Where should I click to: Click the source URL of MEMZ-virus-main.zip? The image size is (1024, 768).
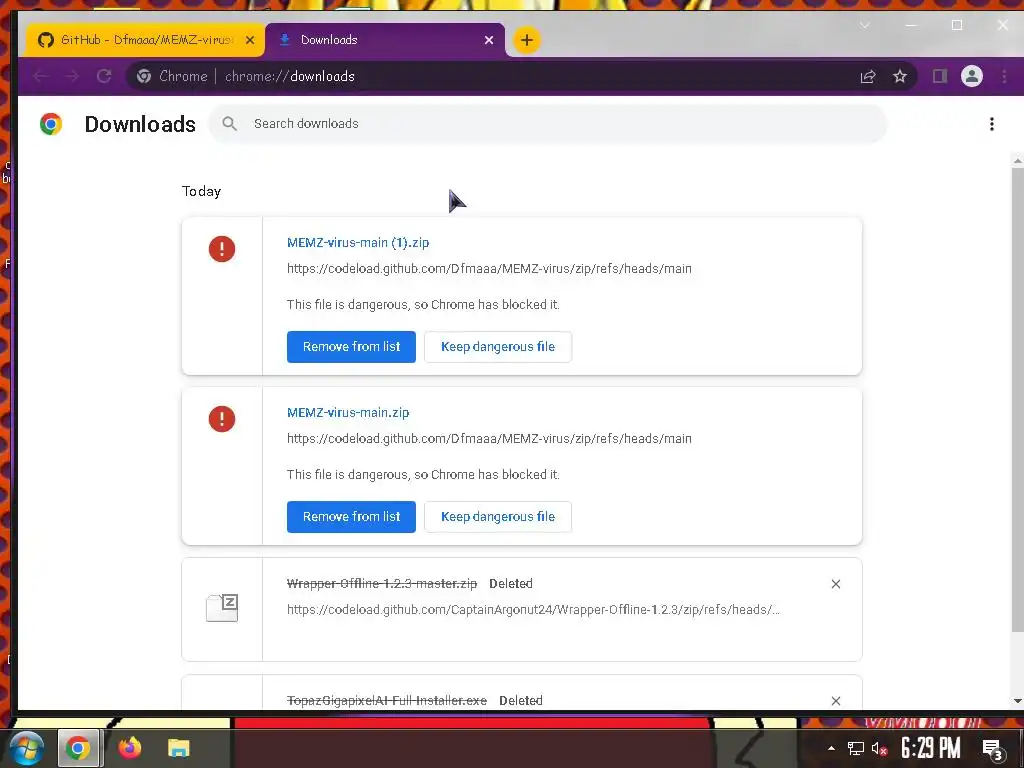coord(489,439)
